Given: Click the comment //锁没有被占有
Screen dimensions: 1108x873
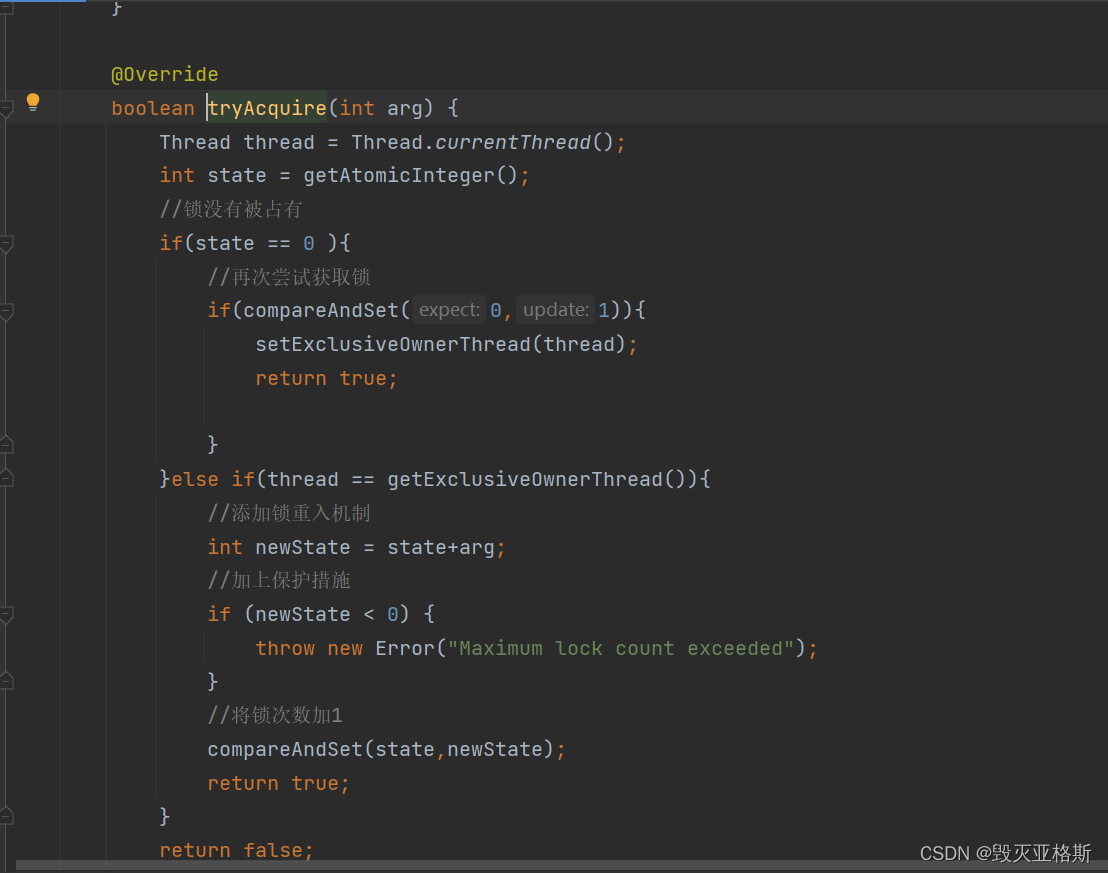Looking at the screenshot, I should pos(231,209).
